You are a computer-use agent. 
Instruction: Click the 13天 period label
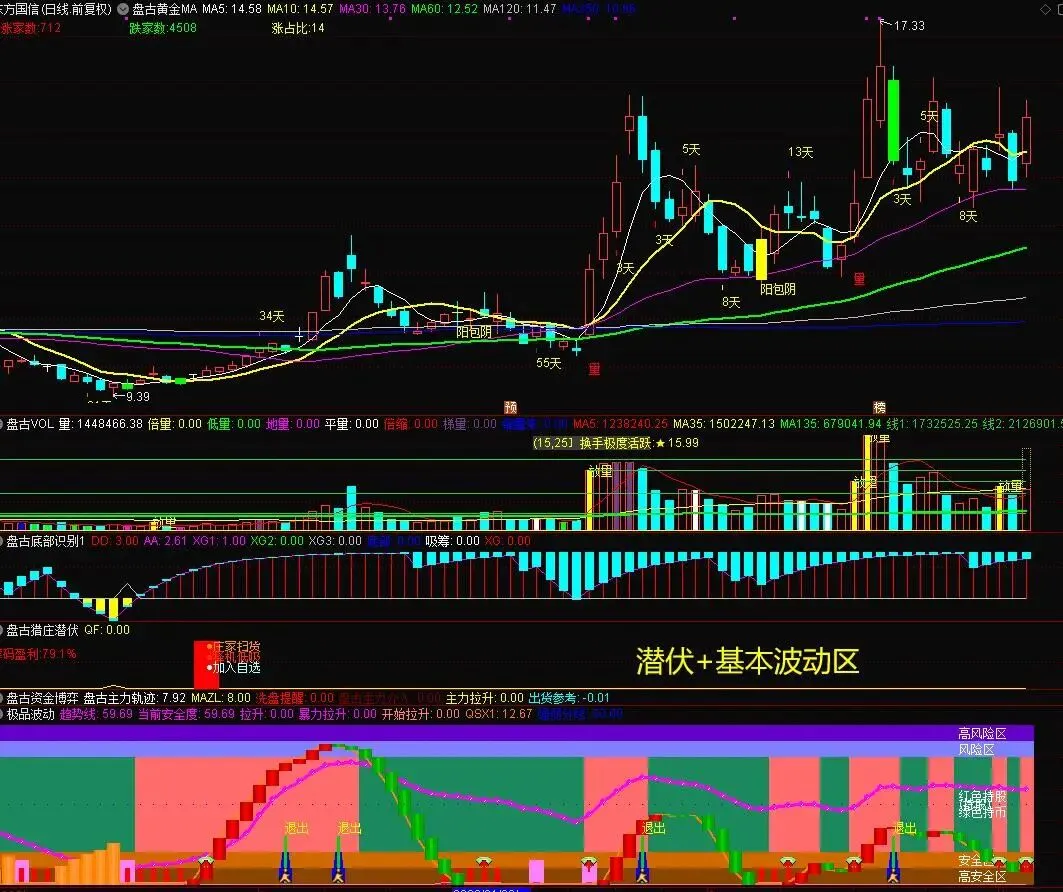(800, 152)
